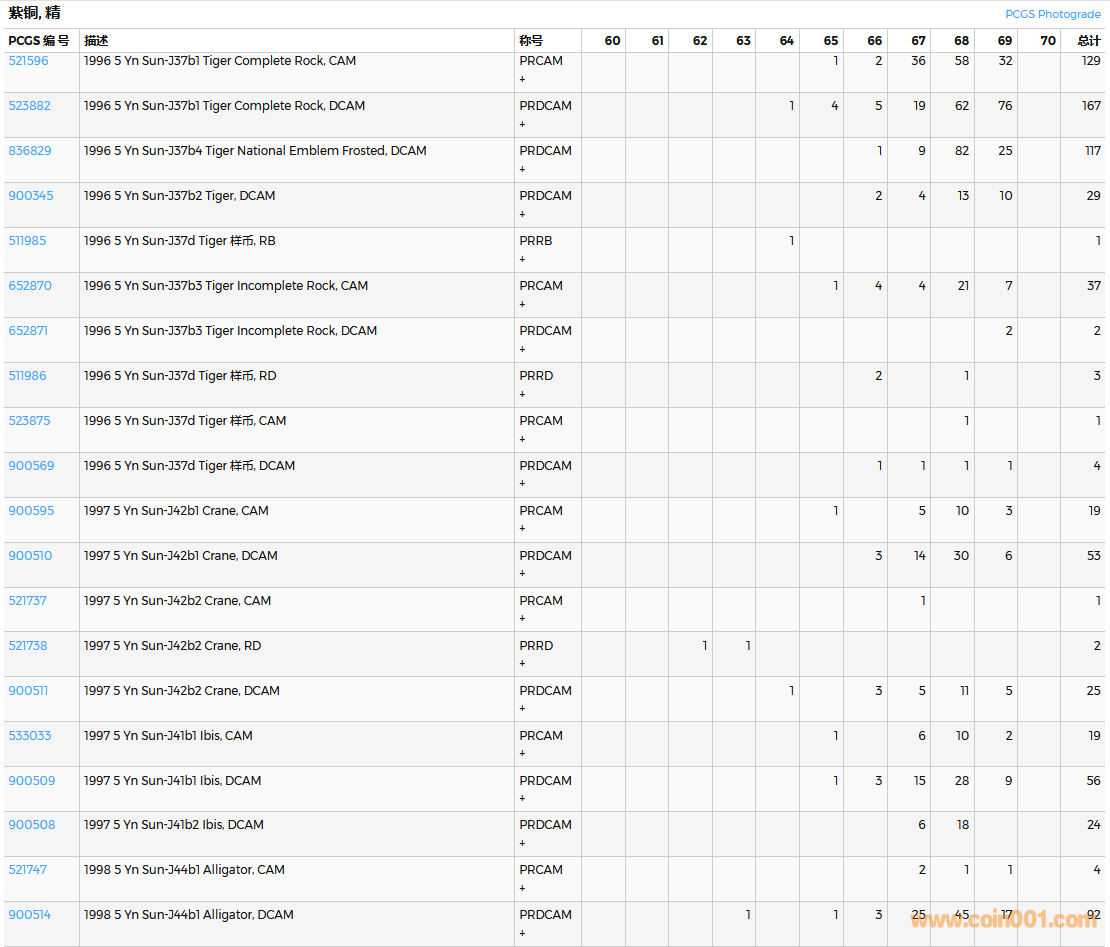
Task: Expand plus for 1998 Alligator CAM row
Action: (x=522, y=888)
